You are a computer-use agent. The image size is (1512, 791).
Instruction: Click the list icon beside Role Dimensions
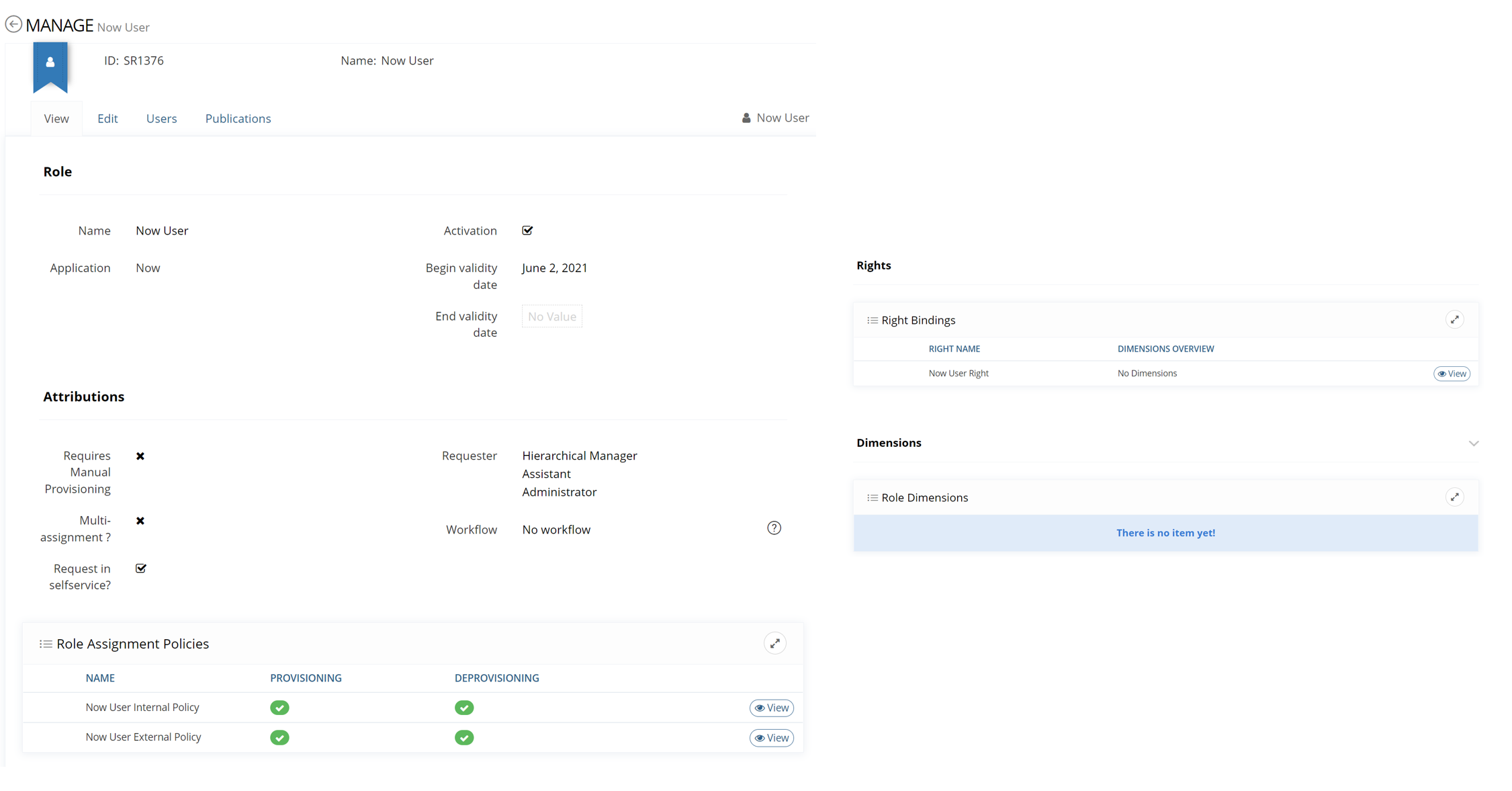(872, 498)
